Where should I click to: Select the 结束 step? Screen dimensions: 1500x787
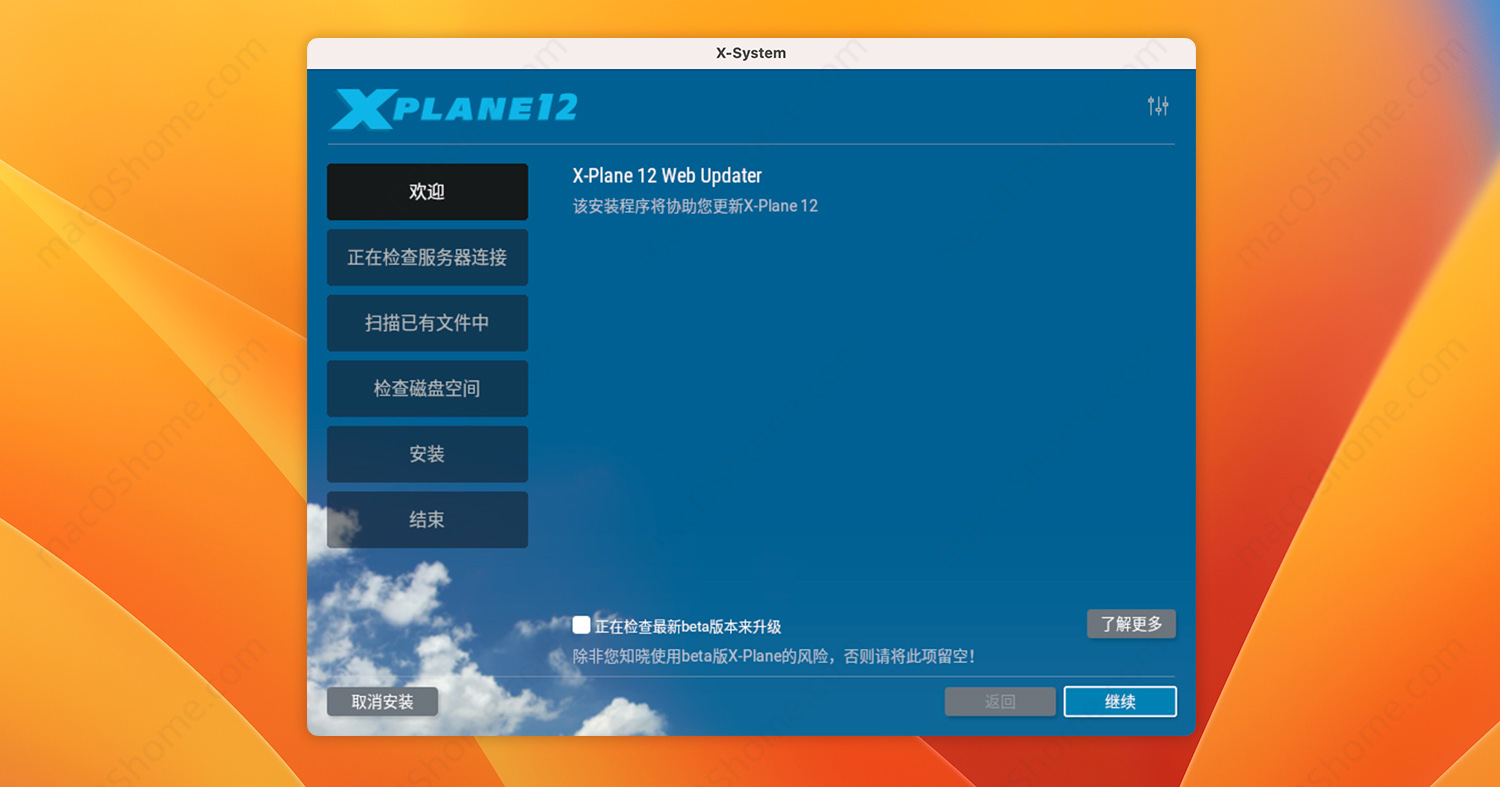[427, 520]
